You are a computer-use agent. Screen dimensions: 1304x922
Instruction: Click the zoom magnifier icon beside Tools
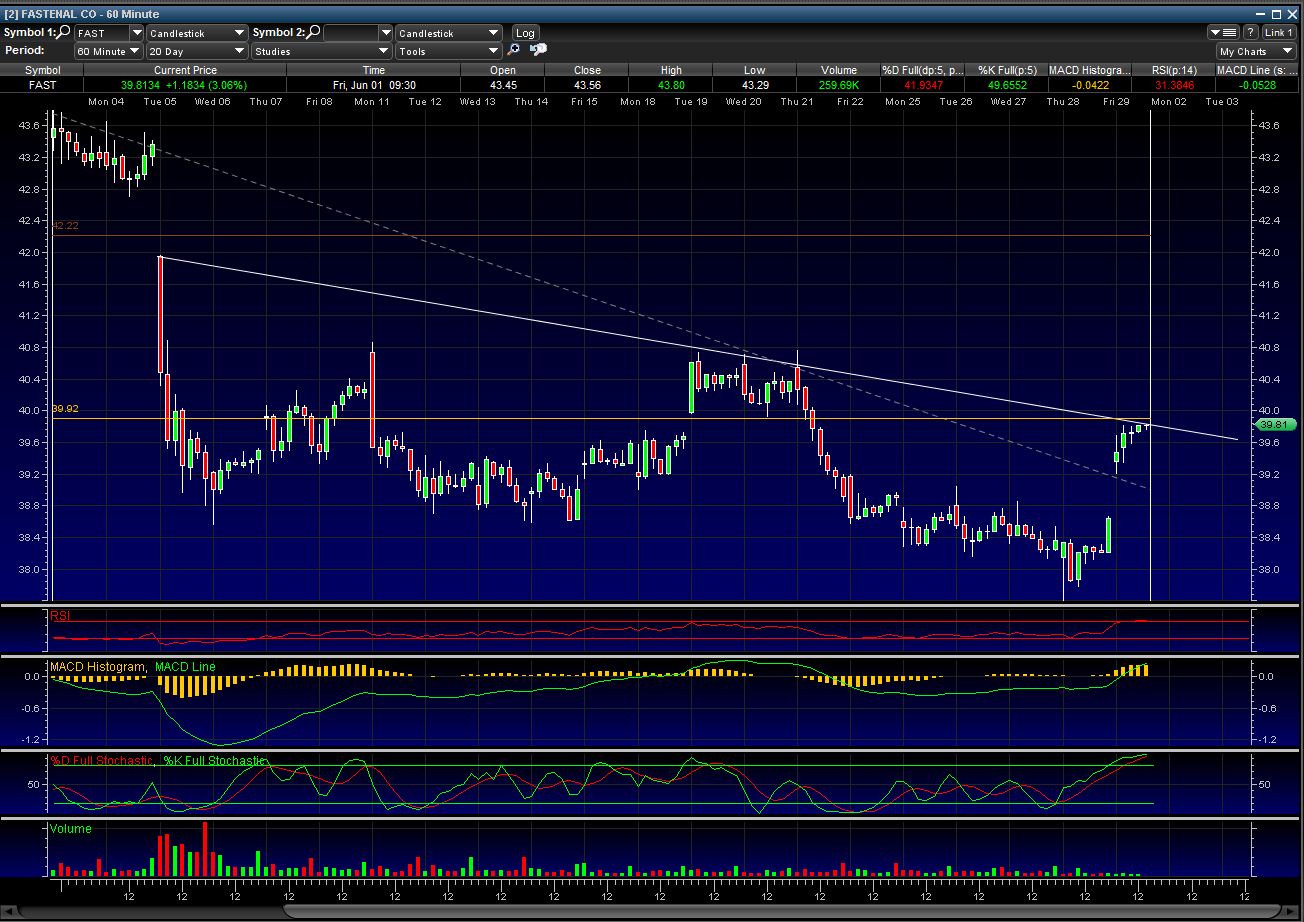point(515,51)
